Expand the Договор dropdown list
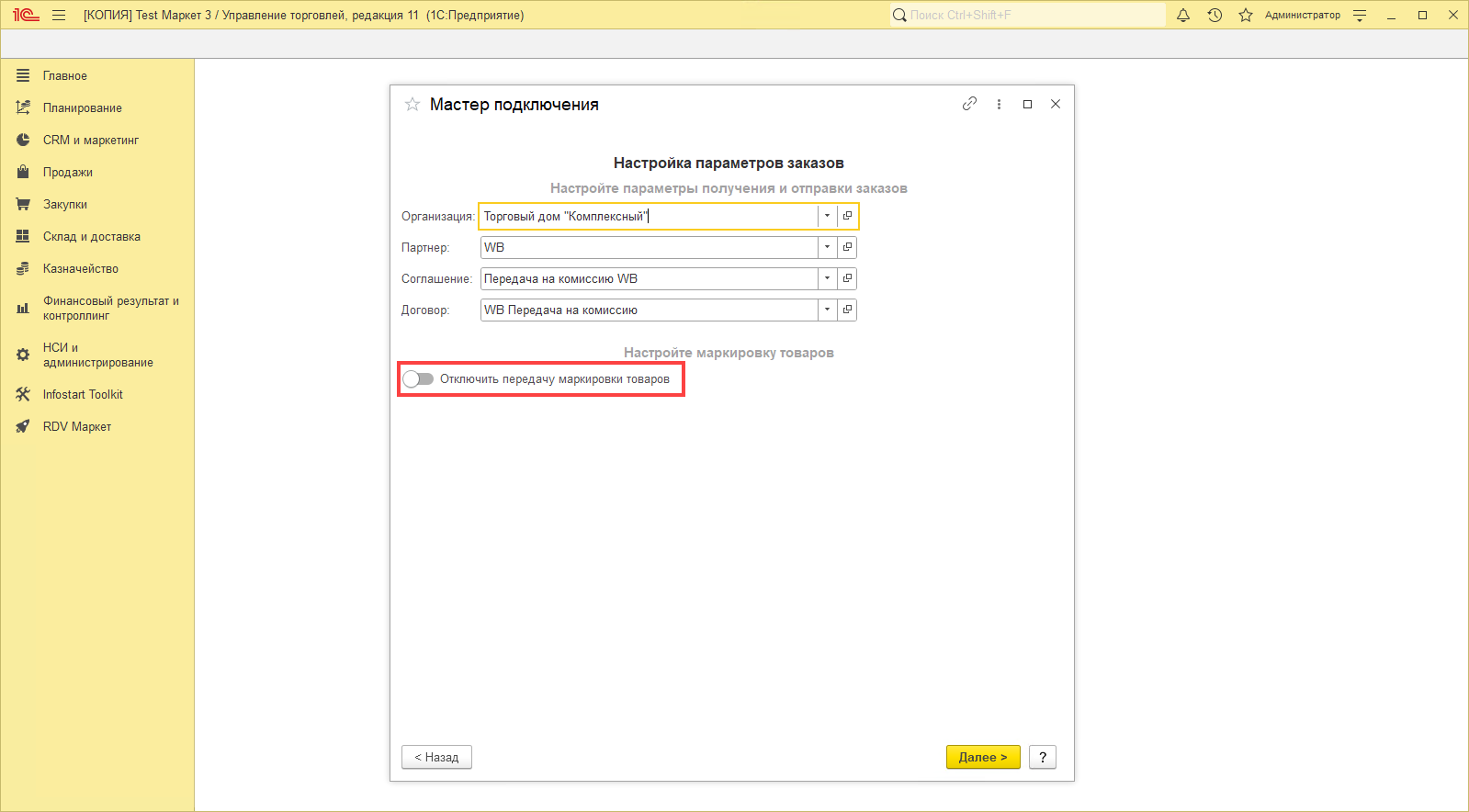1469x812 pixels. tap(827, 310)
